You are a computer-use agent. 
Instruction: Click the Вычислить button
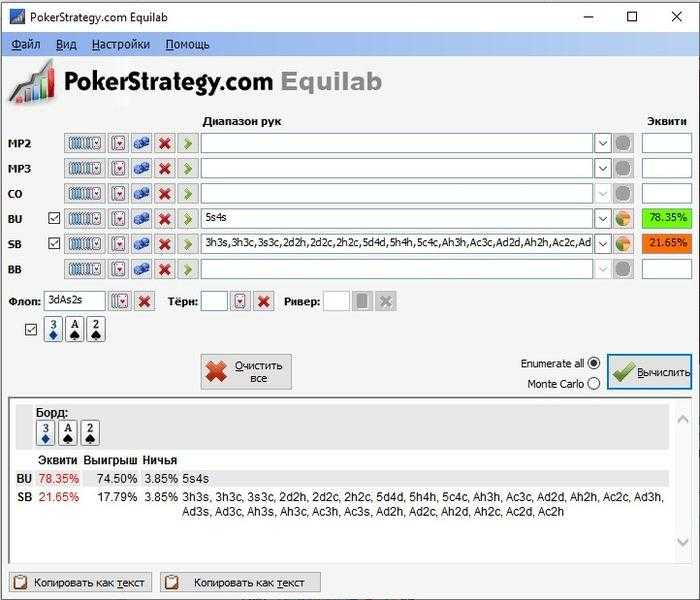coord(650,372)
